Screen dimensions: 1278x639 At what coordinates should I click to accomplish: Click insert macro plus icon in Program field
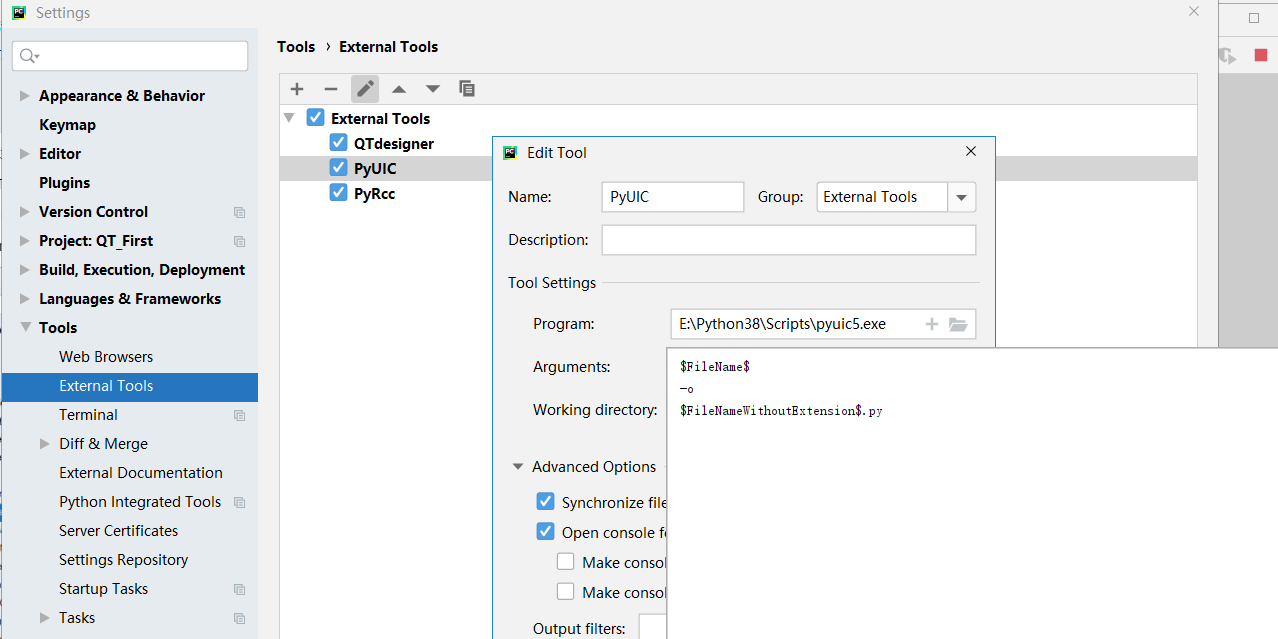[932, 324]
